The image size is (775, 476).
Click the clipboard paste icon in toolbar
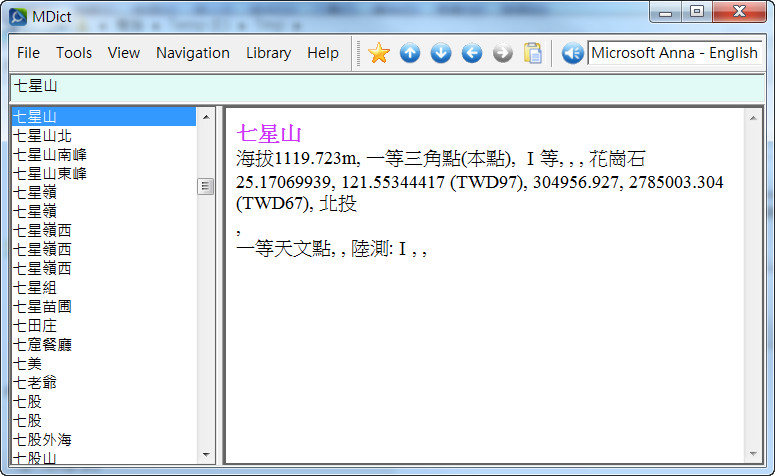tap(533, 53)
